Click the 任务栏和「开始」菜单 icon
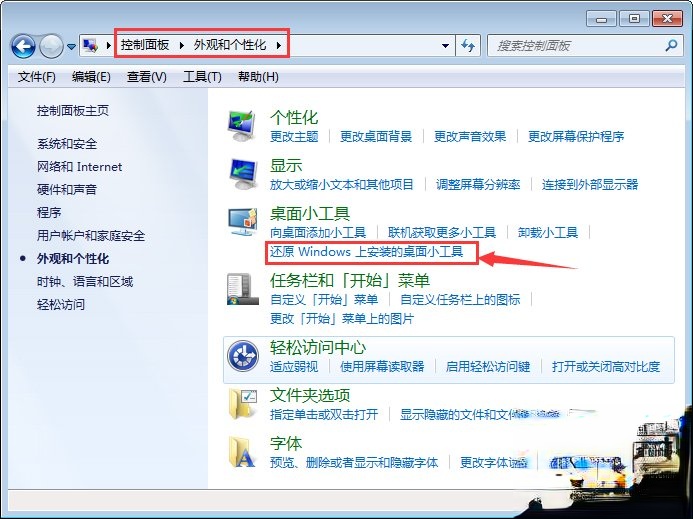Screen dimensions: 693x519 242,289
